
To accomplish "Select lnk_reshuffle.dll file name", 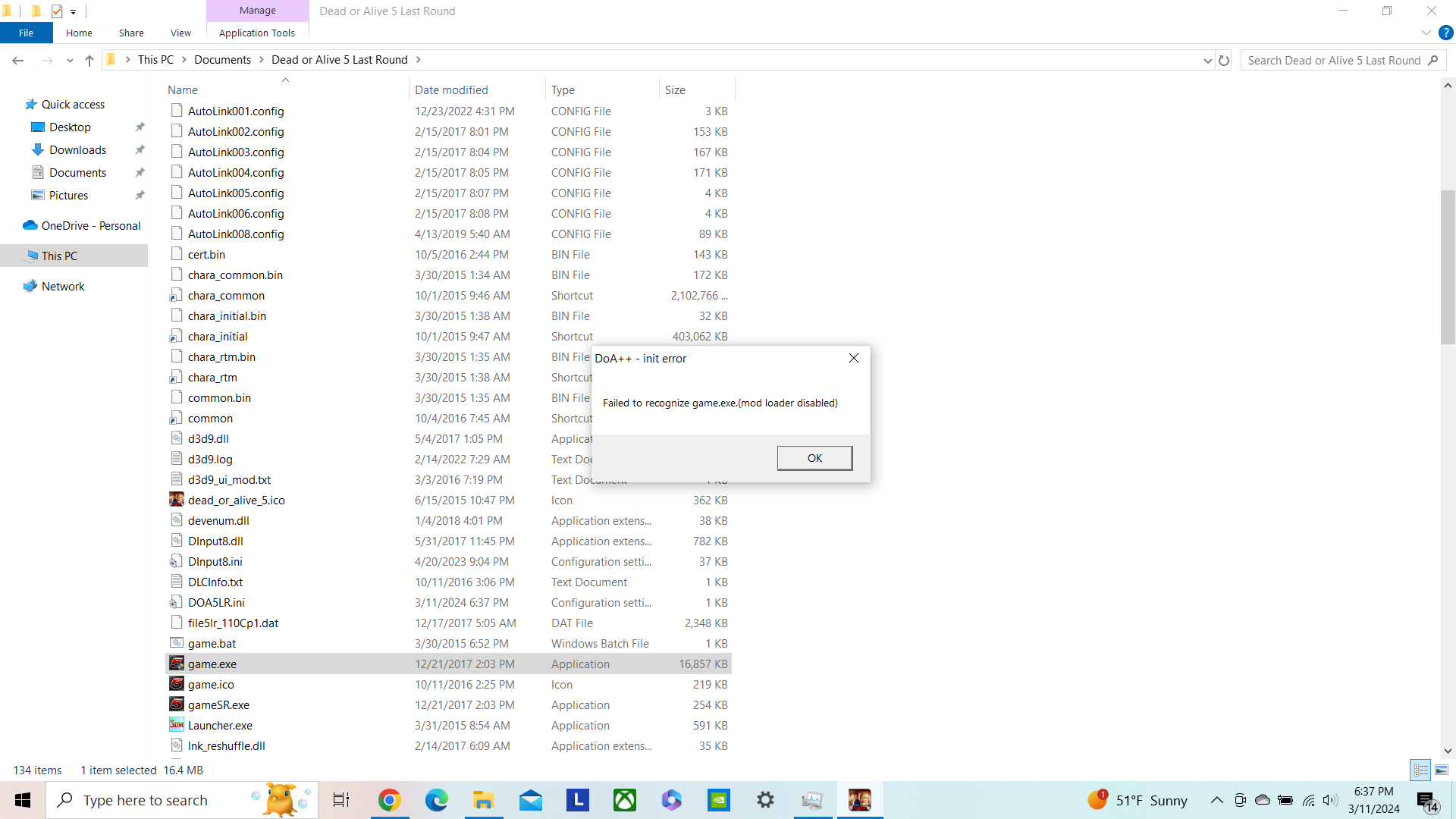I will pyautogui.click(x=227, y=745).
